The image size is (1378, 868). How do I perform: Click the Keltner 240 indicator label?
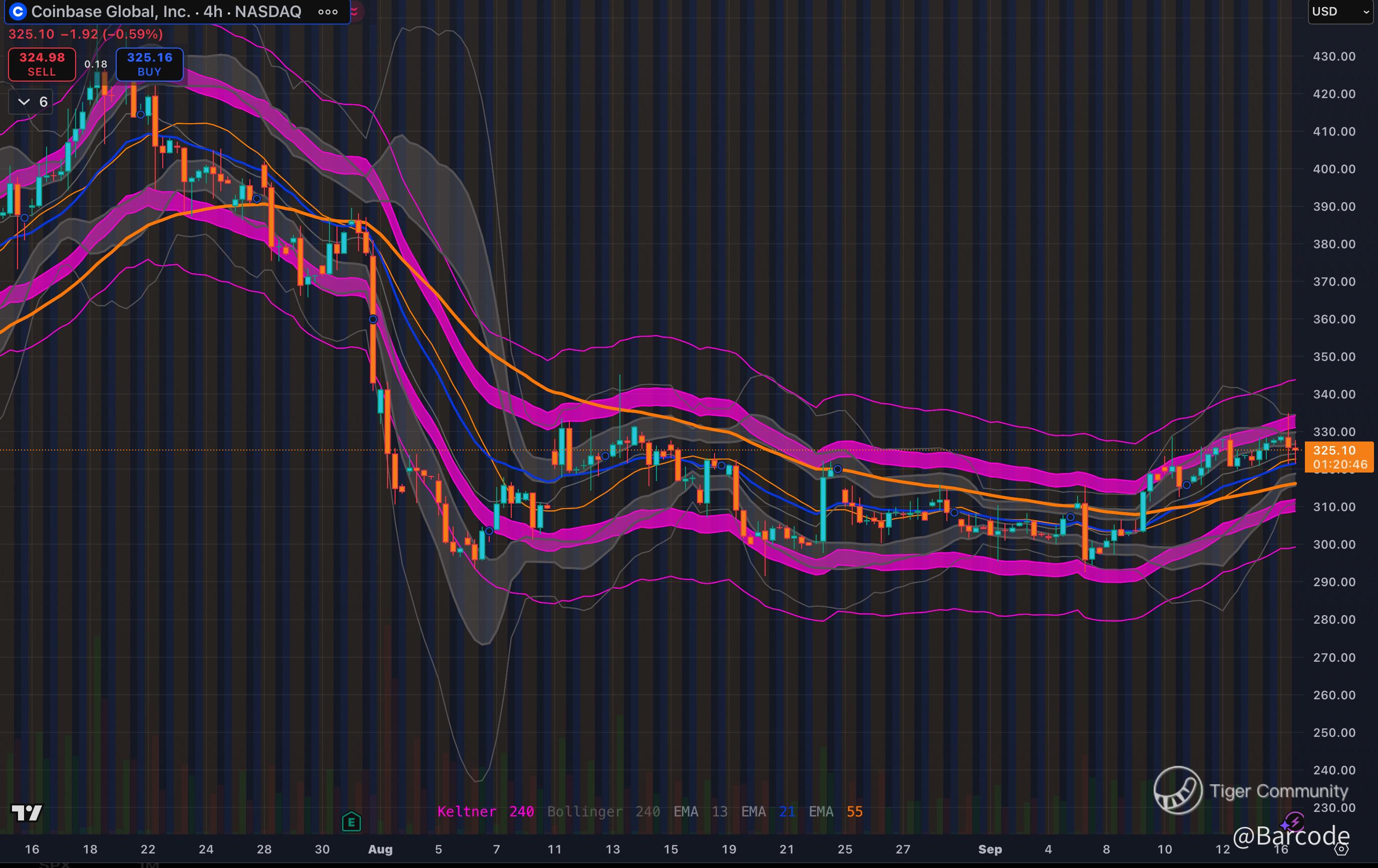tap(485, 811)
